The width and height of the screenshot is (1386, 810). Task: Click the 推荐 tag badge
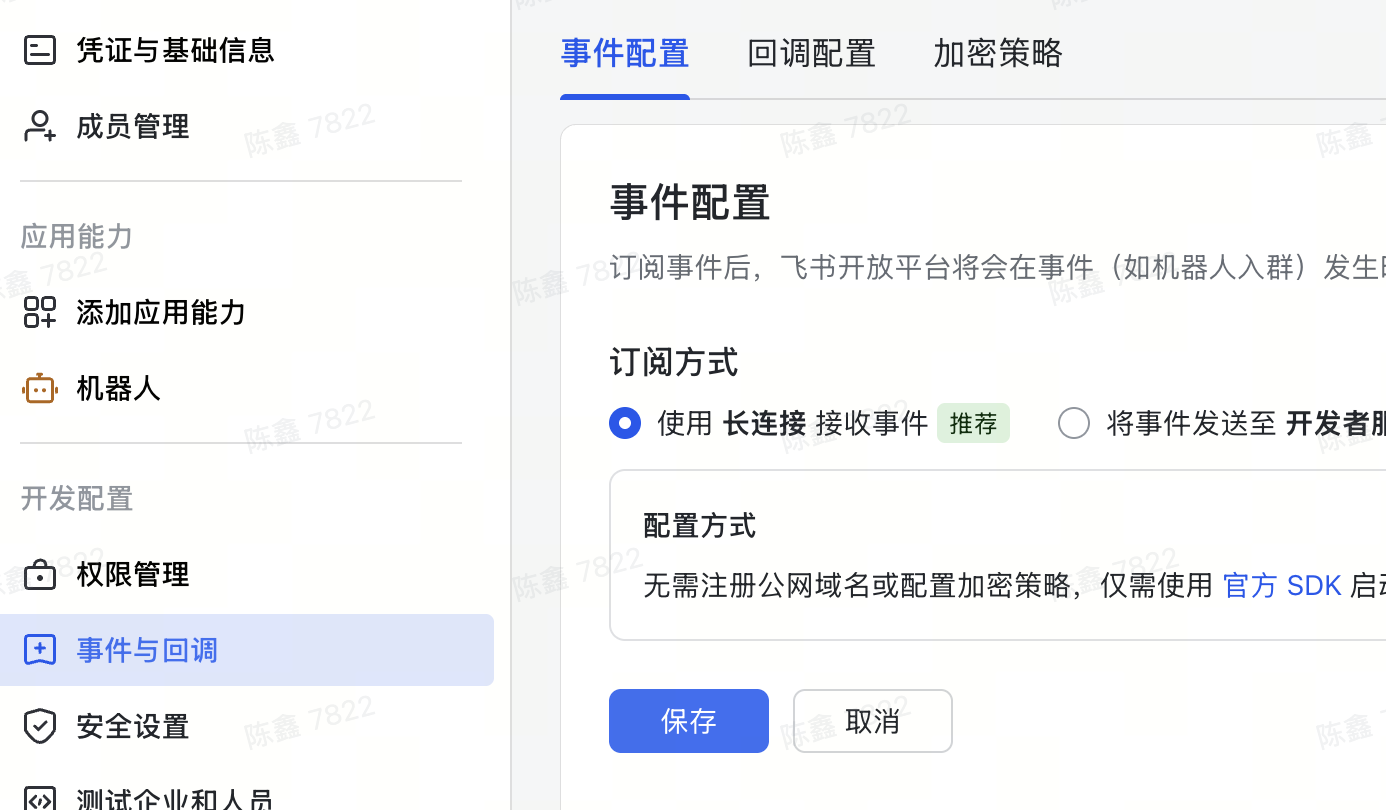click(973, 423)
